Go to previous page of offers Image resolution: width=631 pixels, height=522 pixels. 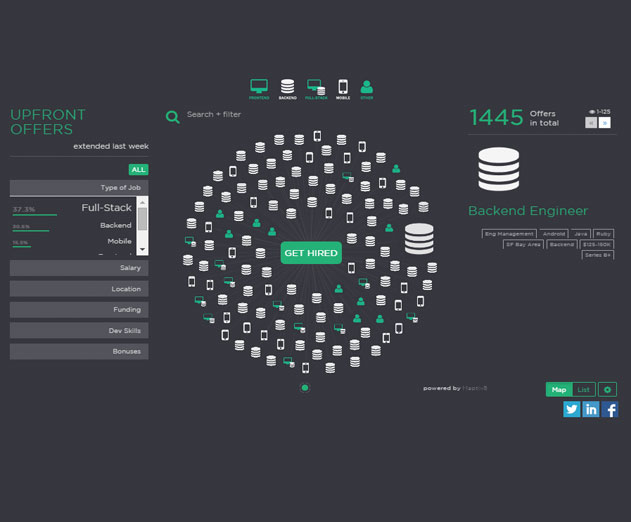[591, 123]
